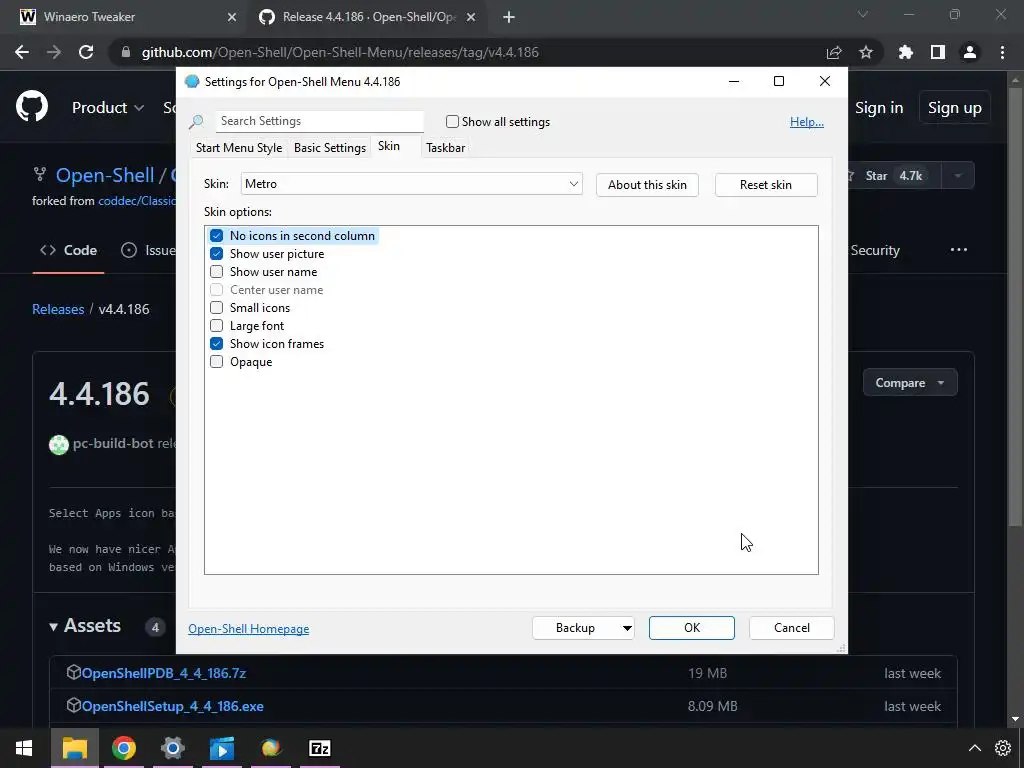Open coddec/Classic fork source link
This screenshot has height=768, width=1024.
point(136,200)
